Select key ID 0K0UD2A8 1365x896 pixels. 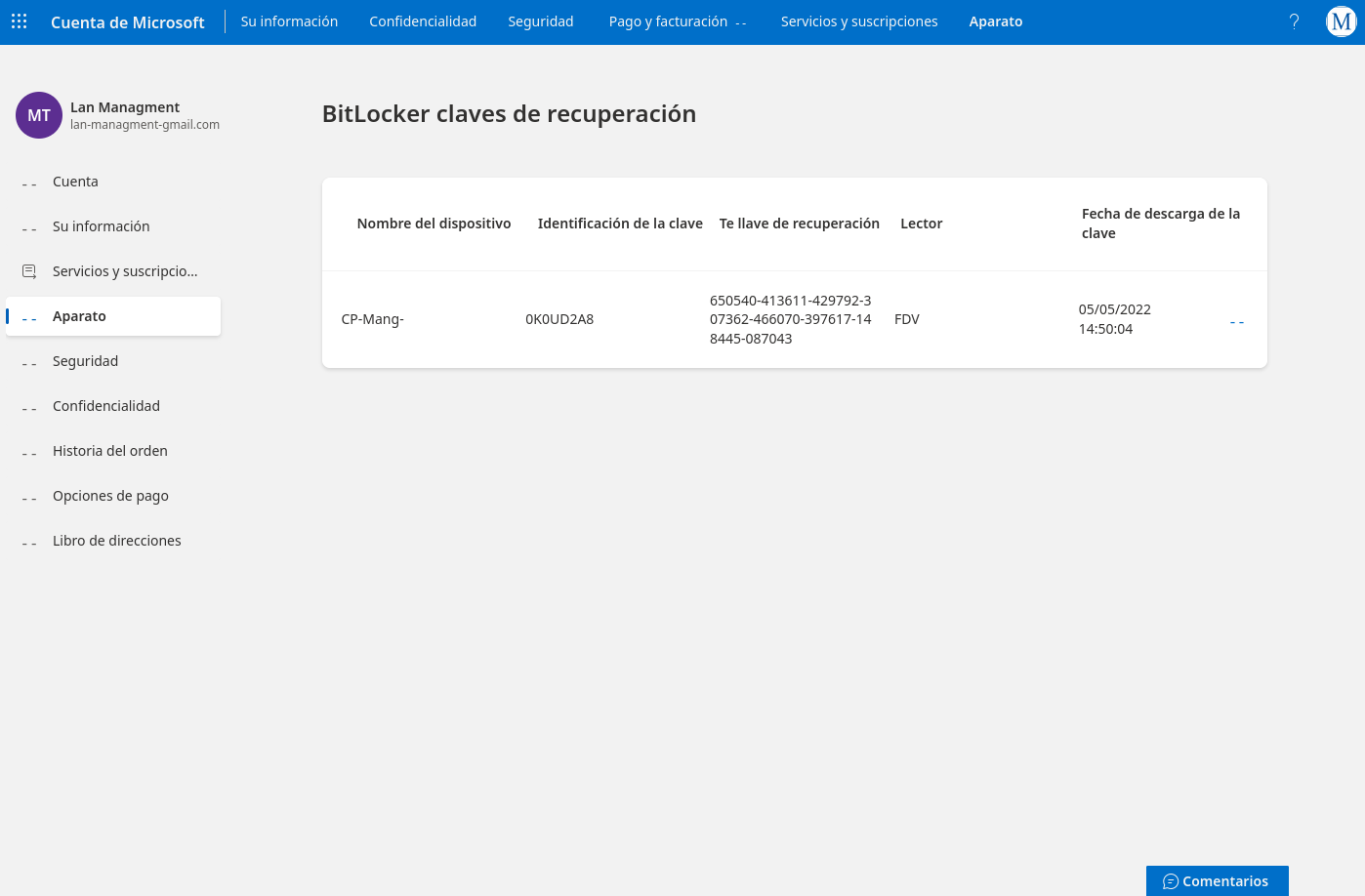click(559, 319)
